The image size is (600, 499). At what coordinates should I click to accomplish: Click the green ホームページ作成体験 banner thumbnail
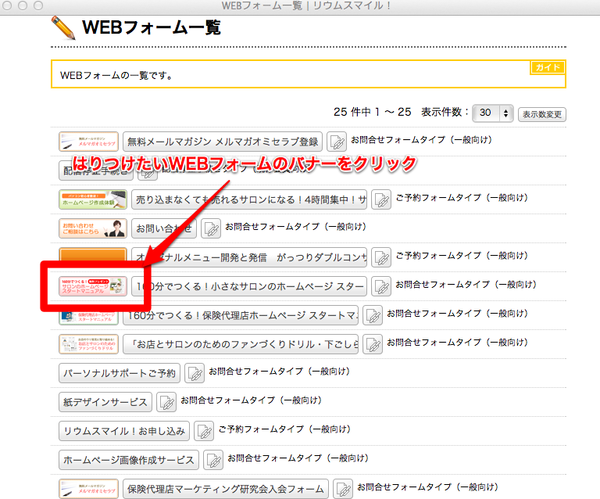93,200
